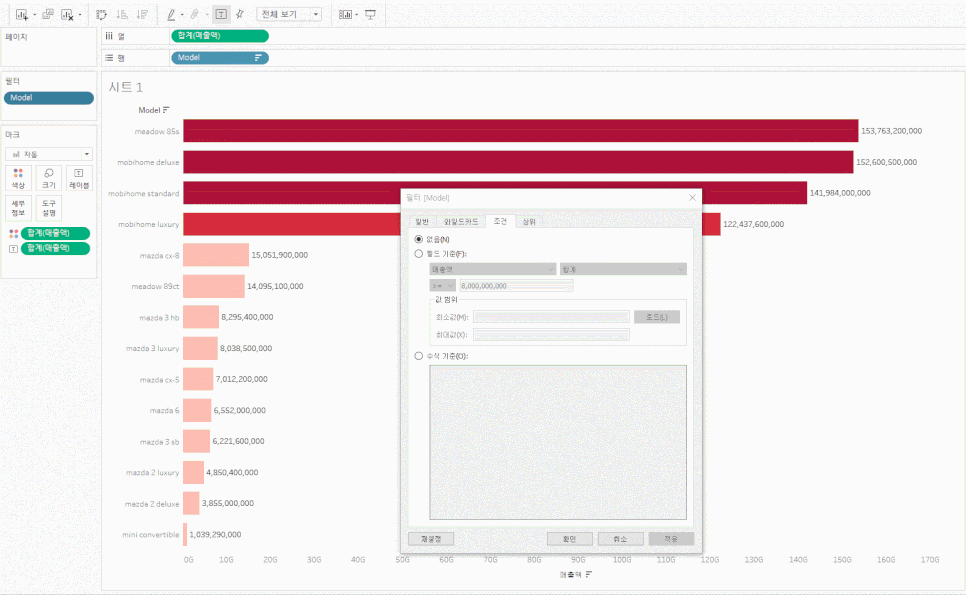Click the Group Members paperclip icon

(x=195, y=14)
